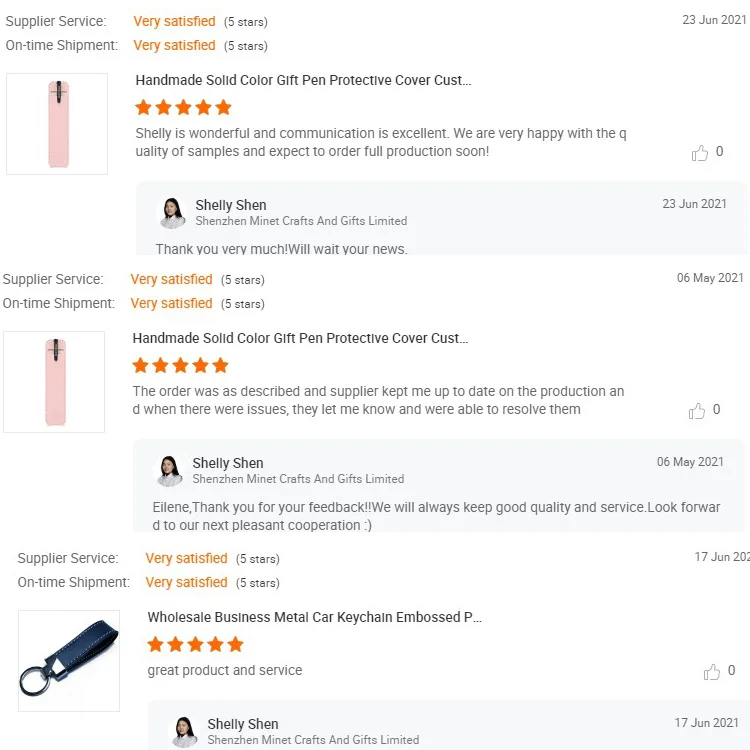
Task: Open first 'Handmade Solid Color Gift Pen Protective Cover' title
Action: click(303, 80)
